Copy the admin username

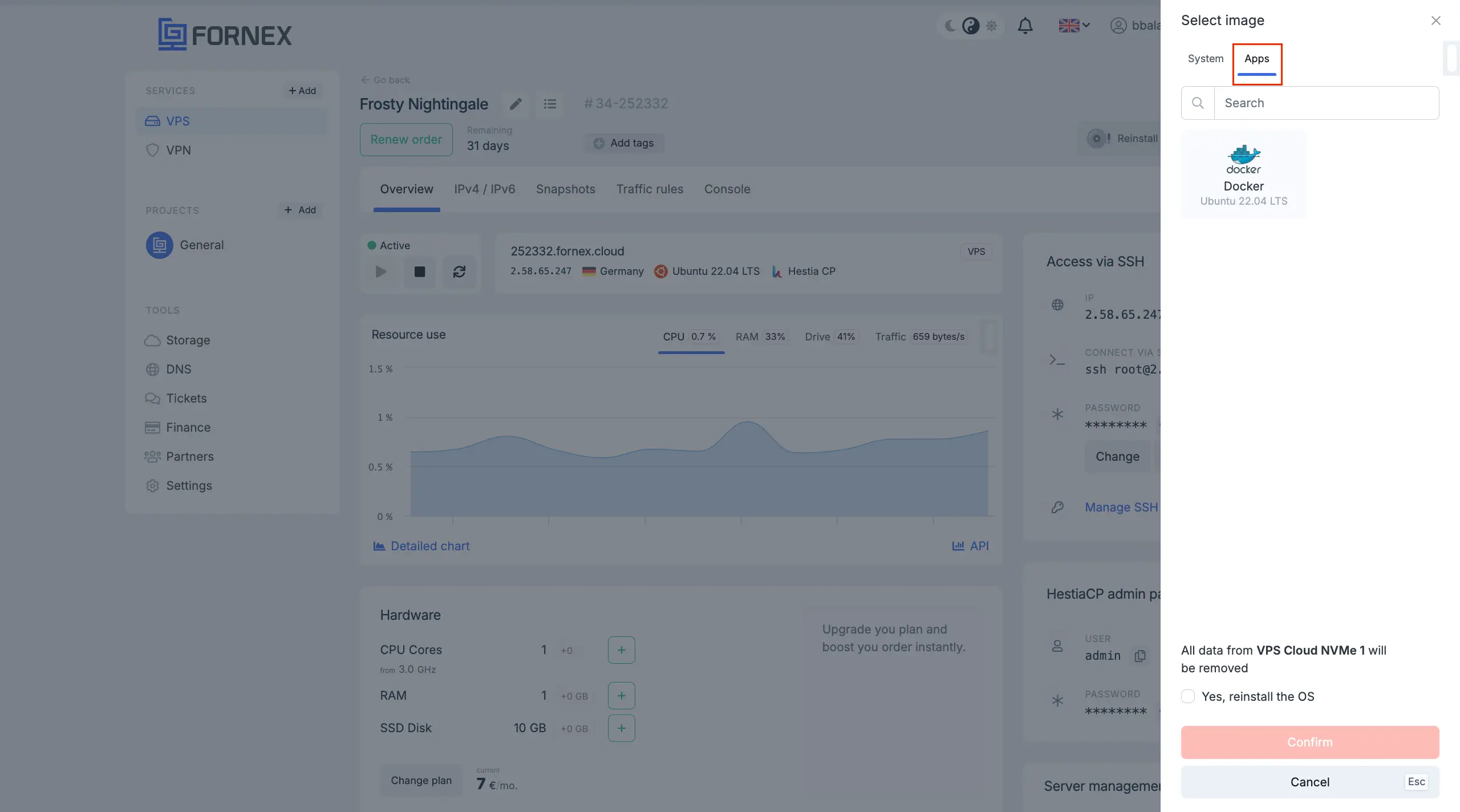click(x=1139, y=656)
